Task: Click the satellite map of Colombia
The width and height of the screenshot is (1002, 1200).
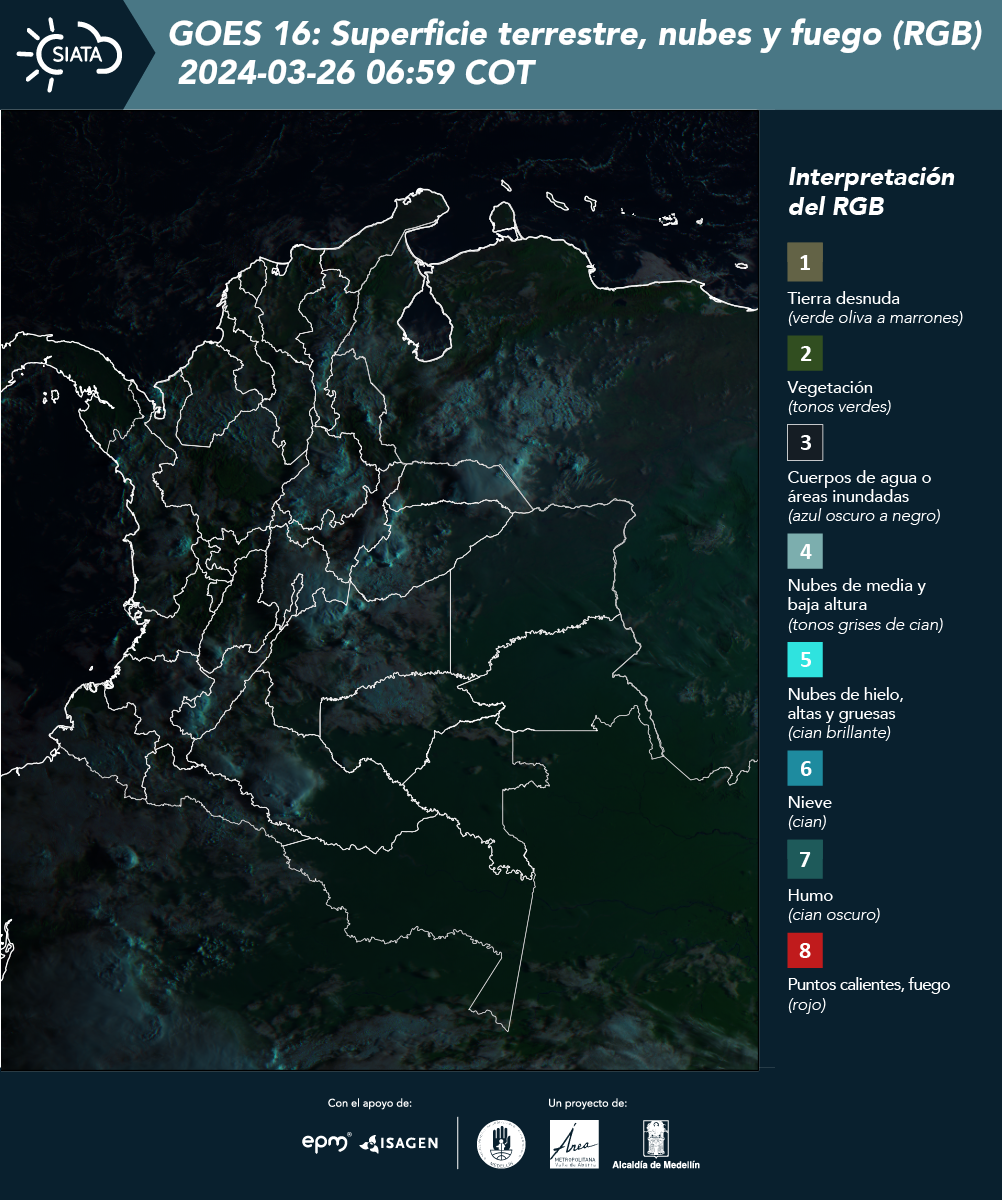Action: point(379,590)
